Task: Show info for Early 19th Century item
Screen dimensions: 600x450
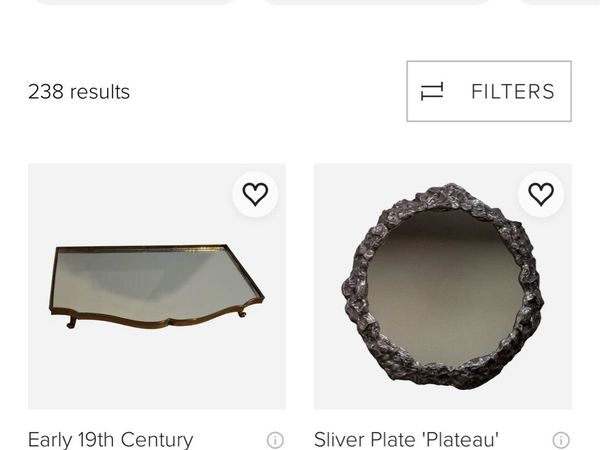Action: pyautogui.click(x=275, y=440)
